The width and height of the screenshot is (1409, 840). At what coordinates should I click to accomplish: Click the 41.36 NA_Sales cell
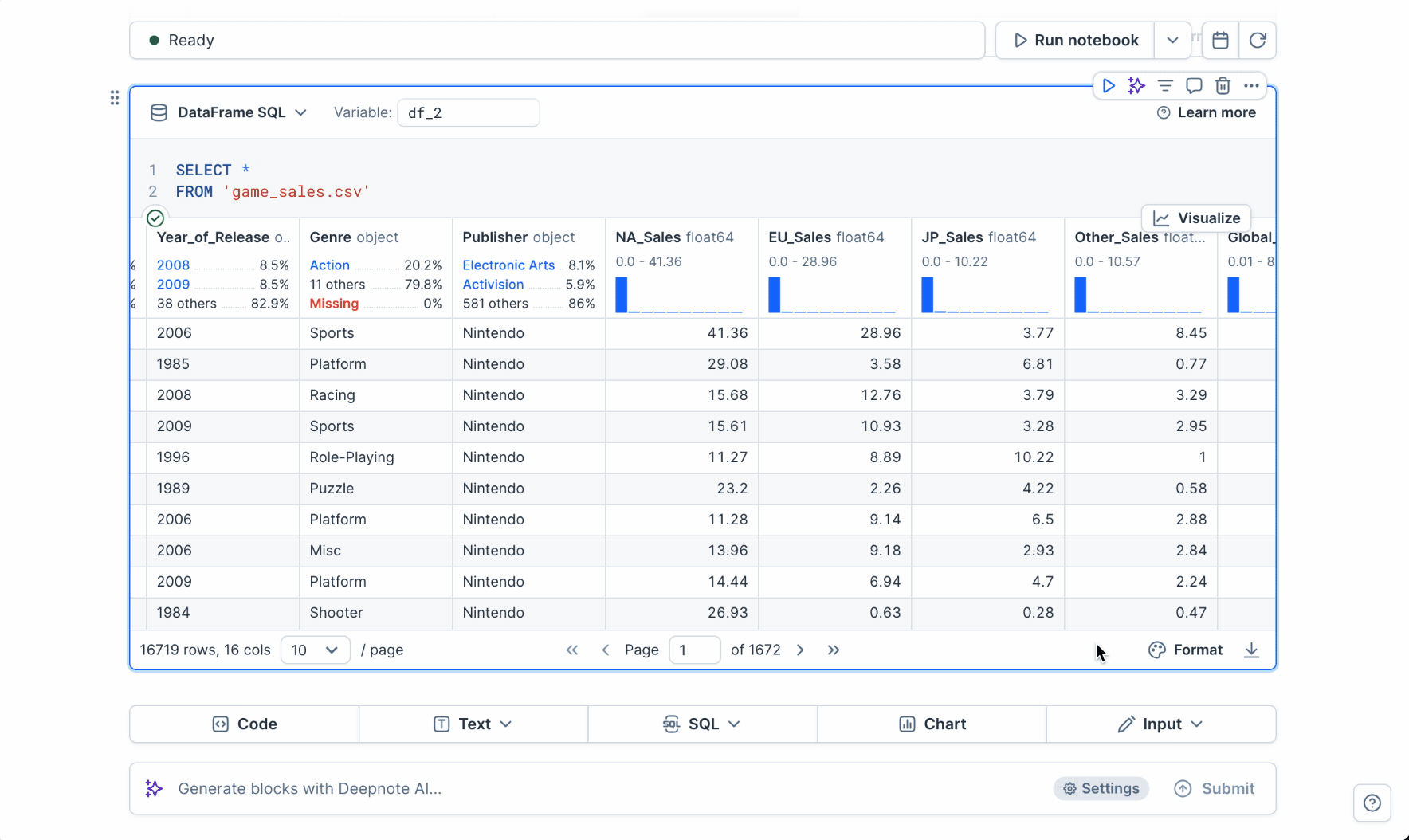tap(682, 333)
